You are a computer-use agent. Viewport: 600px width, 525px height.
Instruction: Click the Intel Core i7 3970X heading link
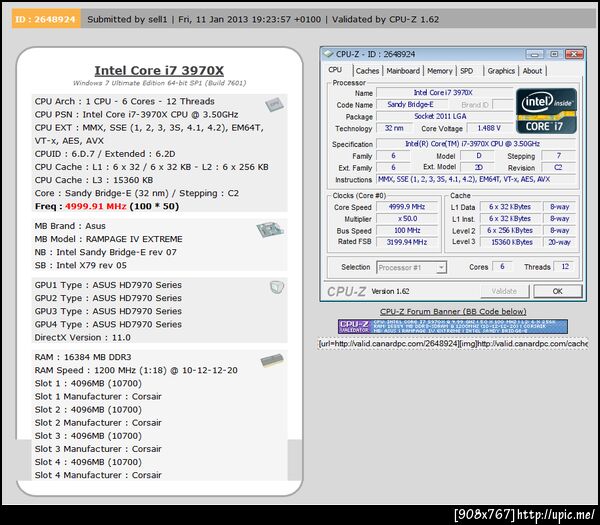pos(159,70)
